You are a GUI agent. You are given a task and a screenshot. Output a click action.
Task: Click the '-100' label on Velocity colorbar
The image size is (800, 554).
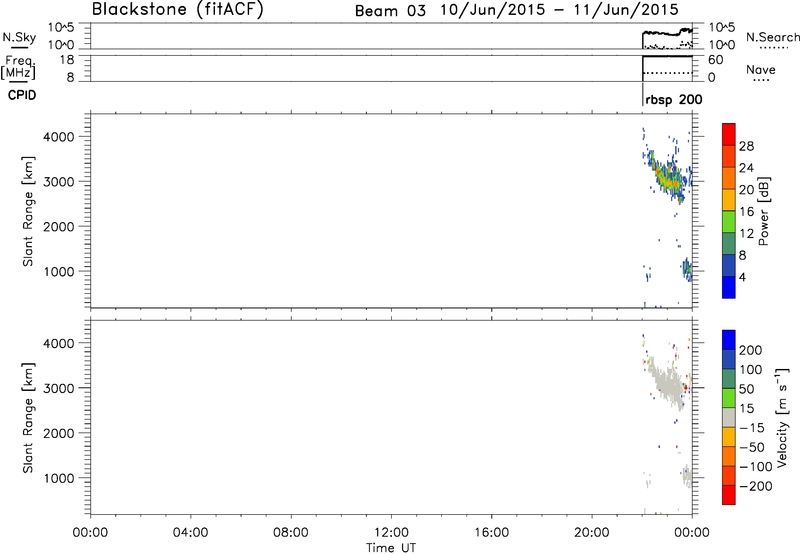[756, 466]
